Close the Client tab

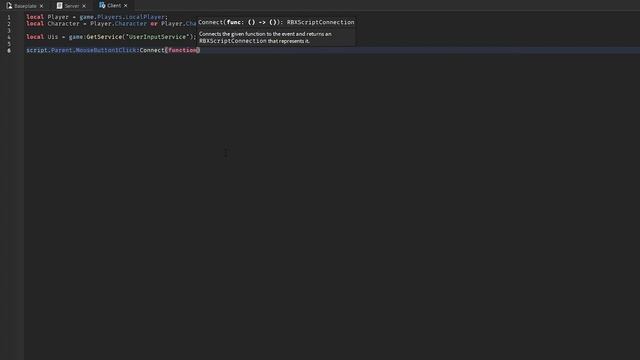tap(126, 6)
